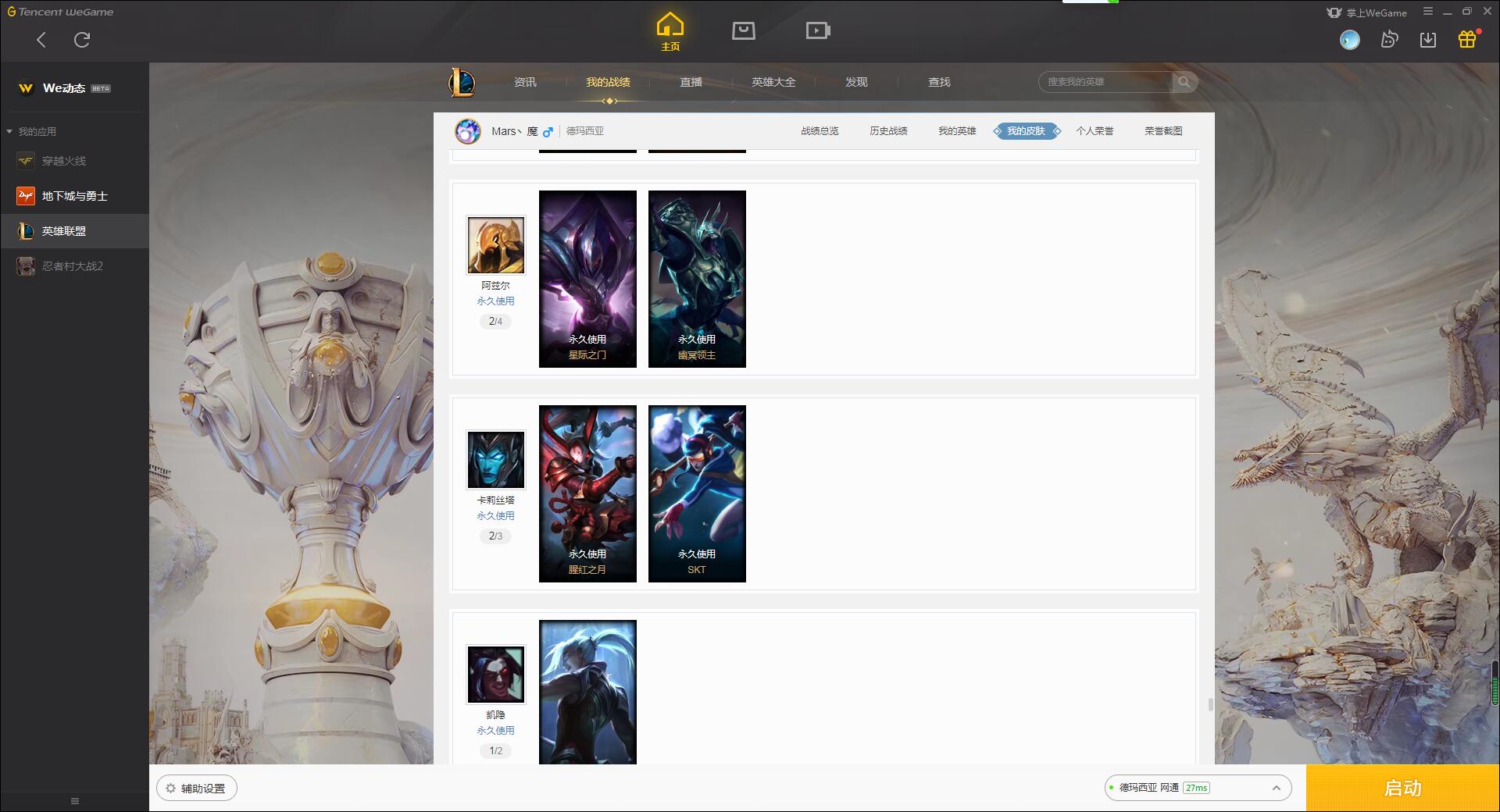
Task: Open the video live icon in top bar
Action: (817, 30)
